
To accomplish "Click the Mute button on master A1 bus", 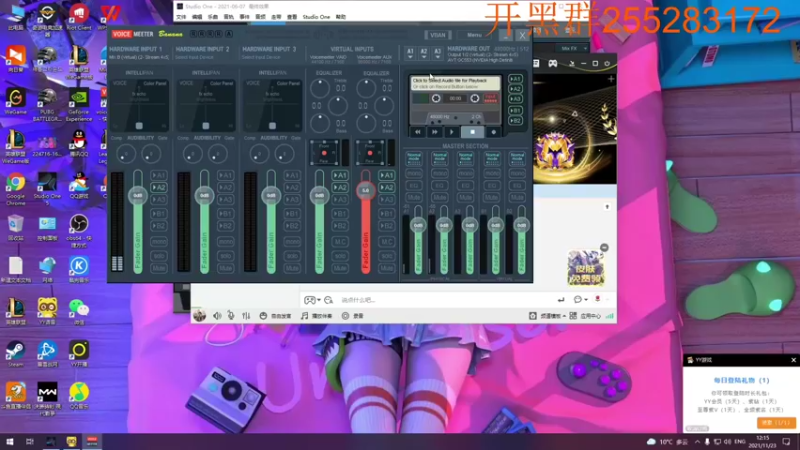I will pos(414,197).
